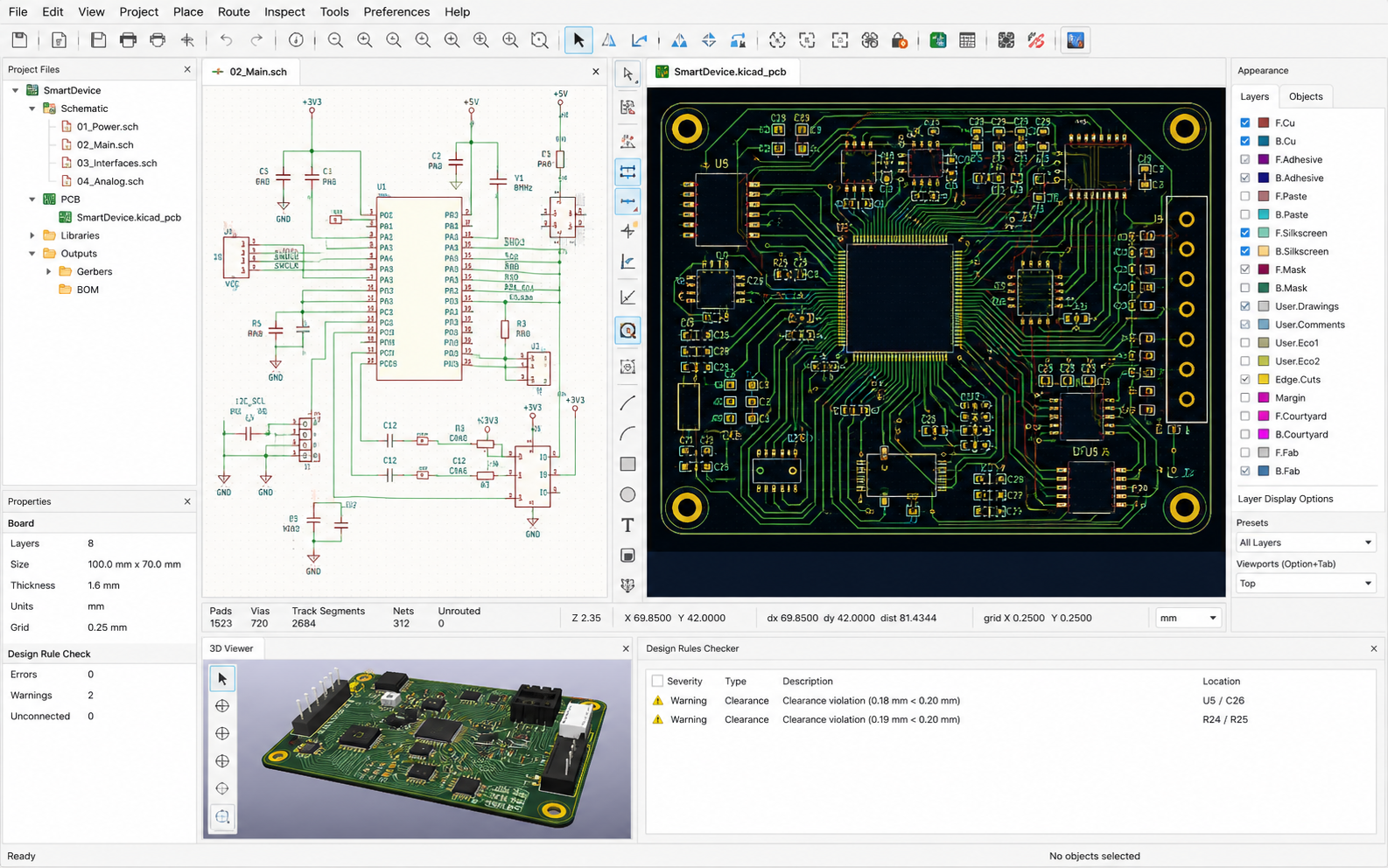
Task: Close the Project Files panel
Action: (187, 69)
